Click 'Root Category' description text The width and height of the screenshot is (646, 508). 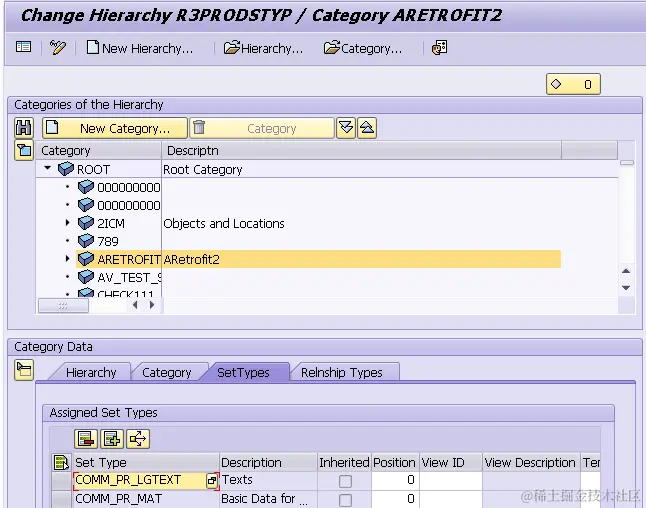coord(203,169)
